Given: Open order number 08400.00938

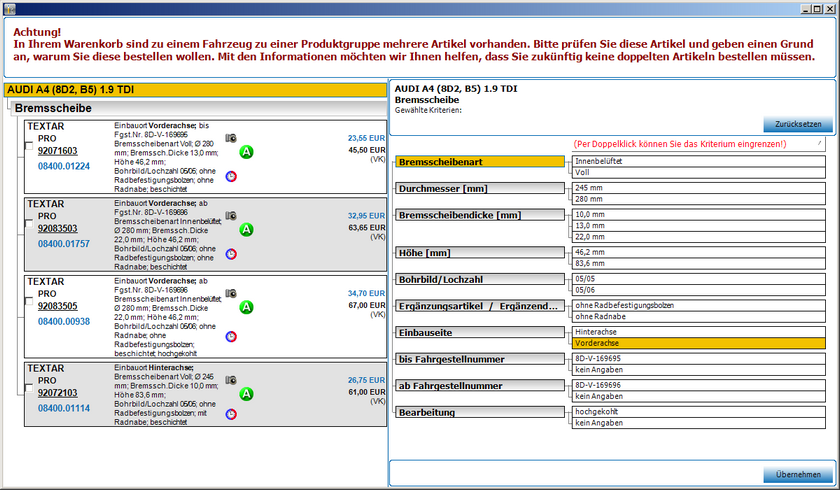Looking at the screenshot, I should [64, 322].
